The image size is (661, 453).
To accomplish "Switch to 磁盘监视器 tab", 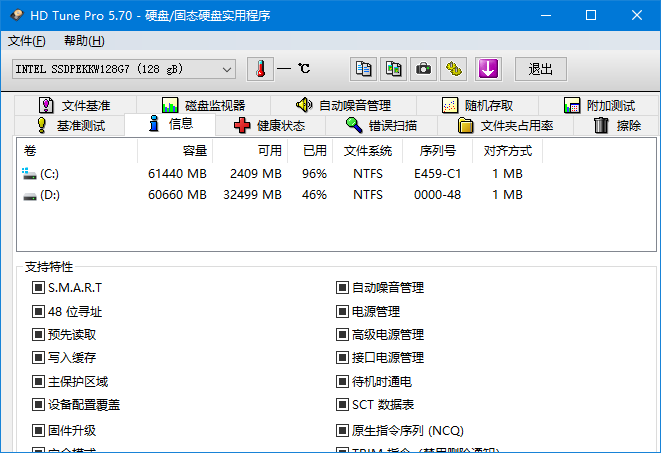I will (203, 105).
